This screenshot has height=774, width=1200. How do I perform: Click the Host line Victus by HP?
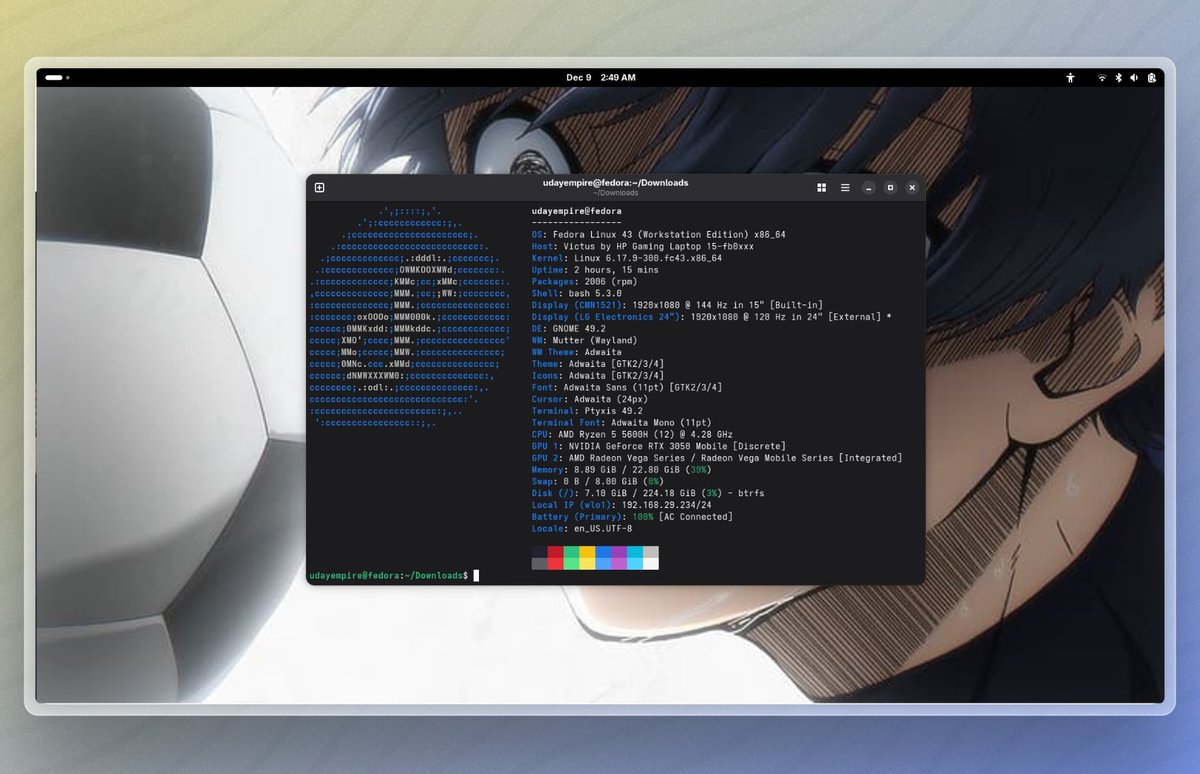(643, 246)
